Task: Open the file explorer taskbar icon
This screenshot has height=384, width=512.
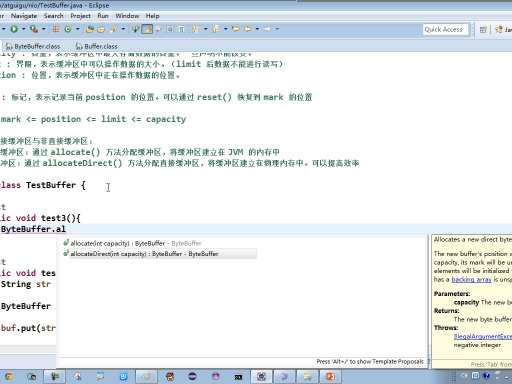Action: tap(307, 377)
